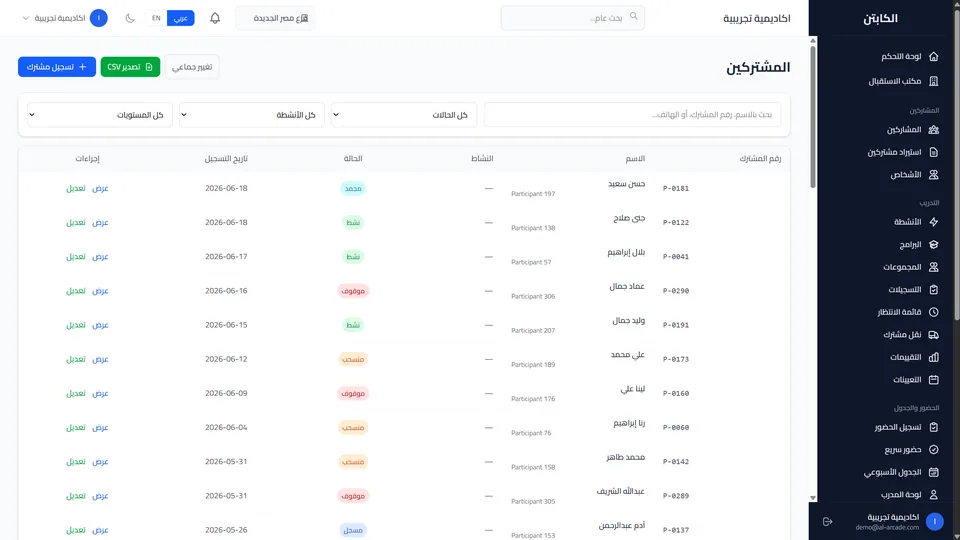Screen dimensions: 960x540
Task: Click the موقوف status badge for P-0290
Action: pyautogui.click(x=353, y=291)
